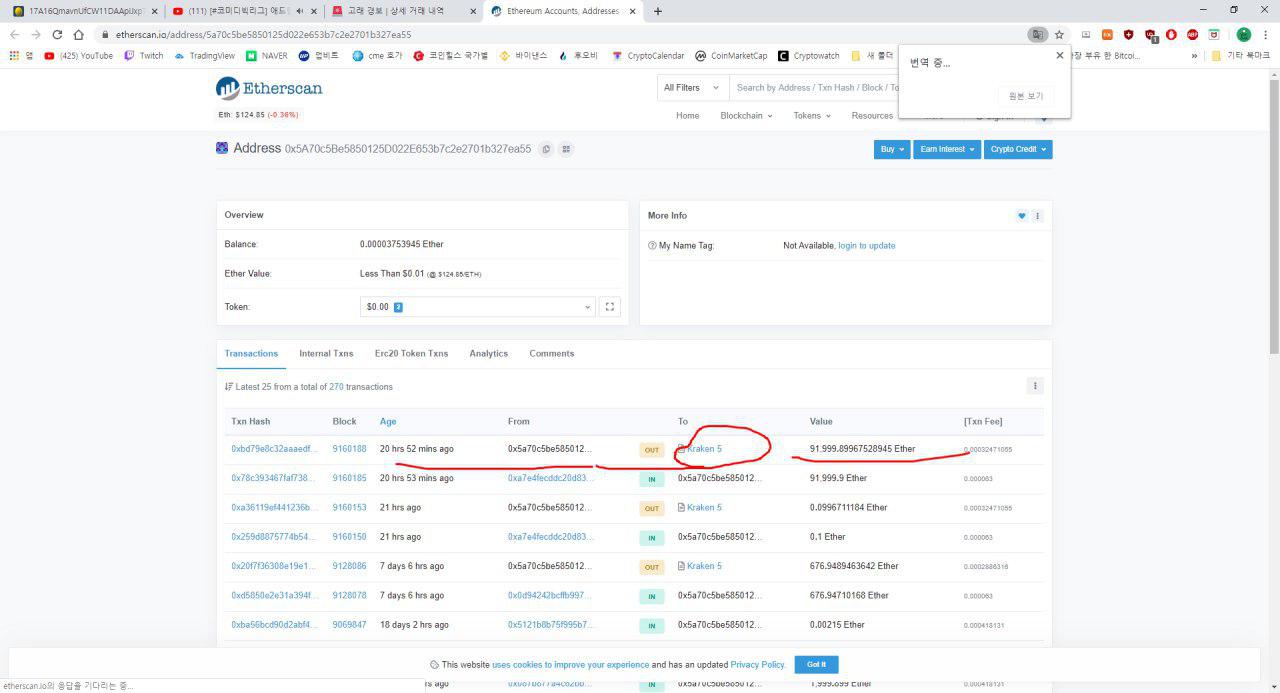Click the original view button in translate popup
The height and width of the screenshot is (693, 1280).
click(1025, 96)
